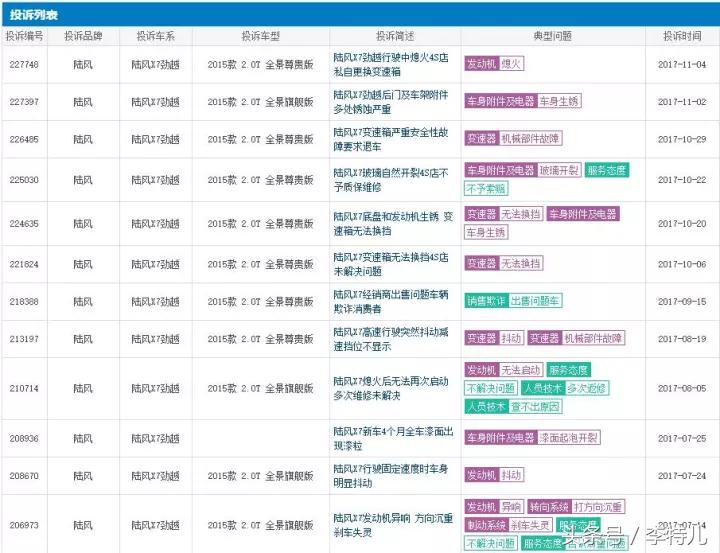720x553 pixels.
Task: Click the 机械部件故障 tag in row 226485
Action: (530, 138)
